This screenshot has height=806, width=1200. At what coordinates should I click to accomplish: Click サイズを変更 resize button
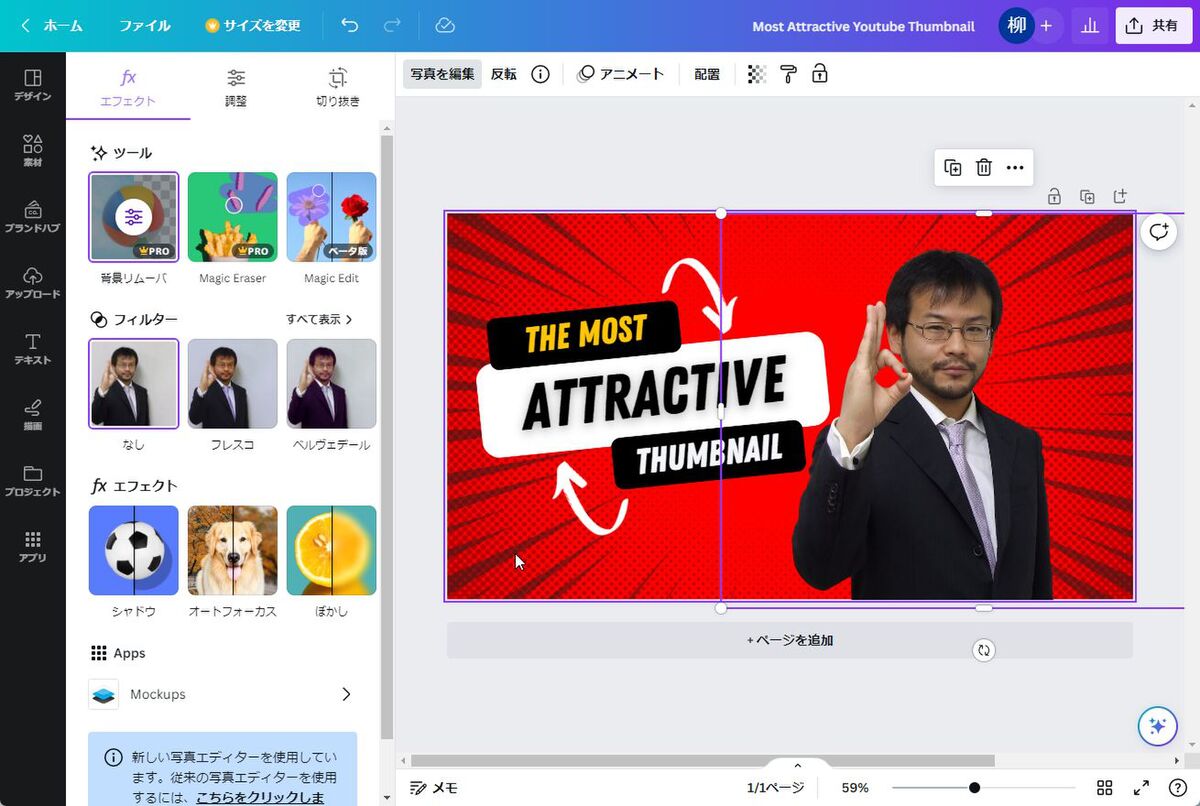(x=253, y=26)
